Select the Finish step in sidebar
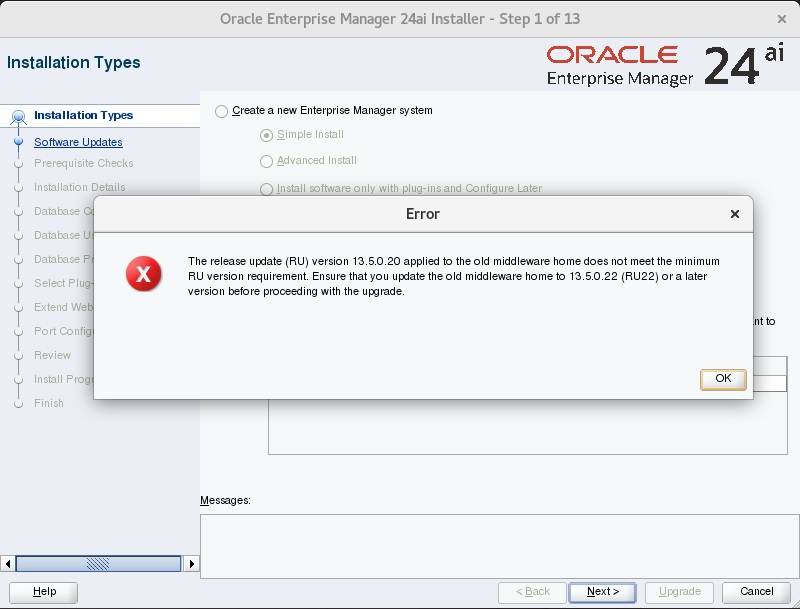This screenshot has height=609, width=800. click(x=49, y=403)
